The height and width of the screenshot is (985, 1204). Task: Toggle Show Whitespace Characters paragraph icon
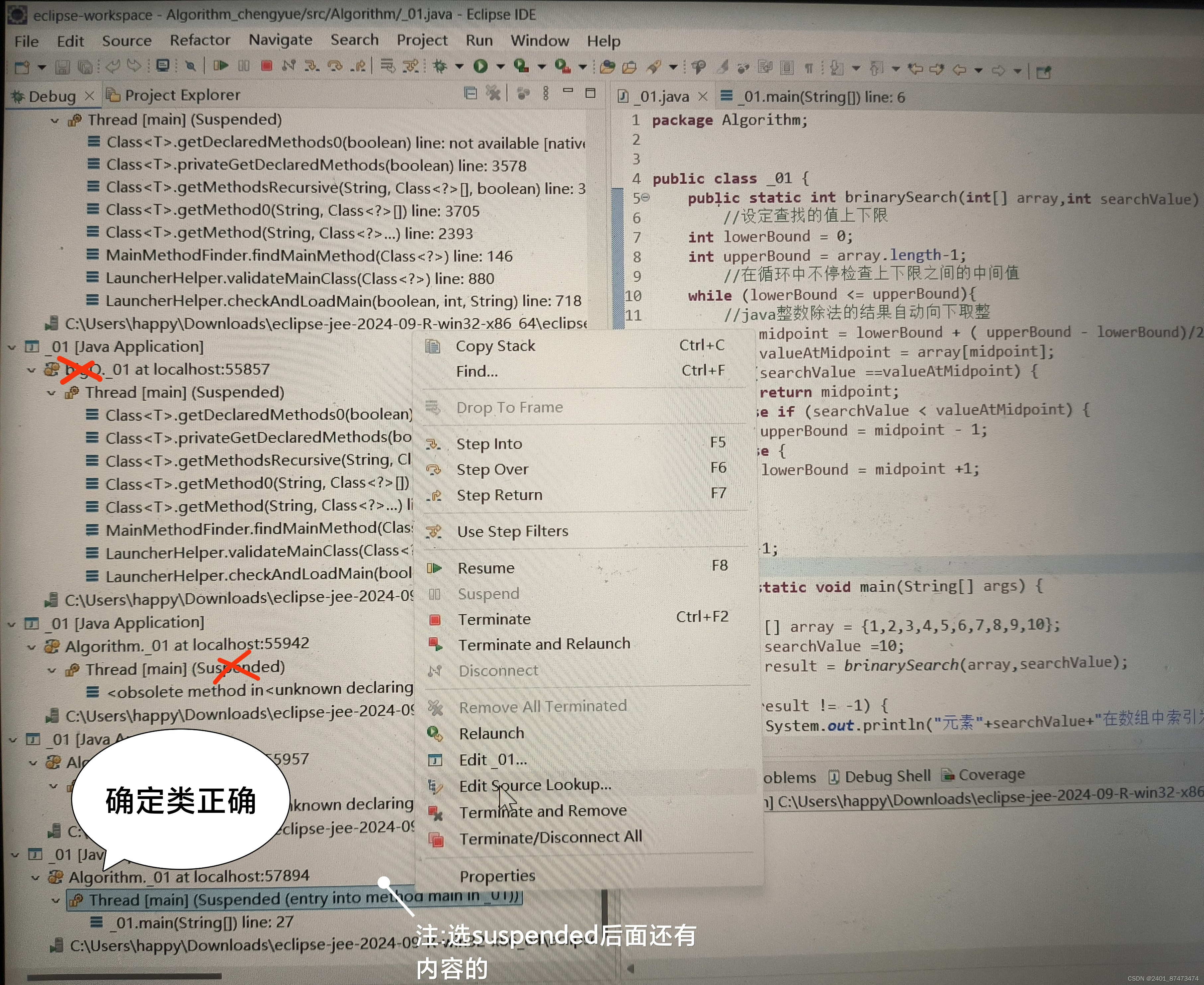(809, 69)
